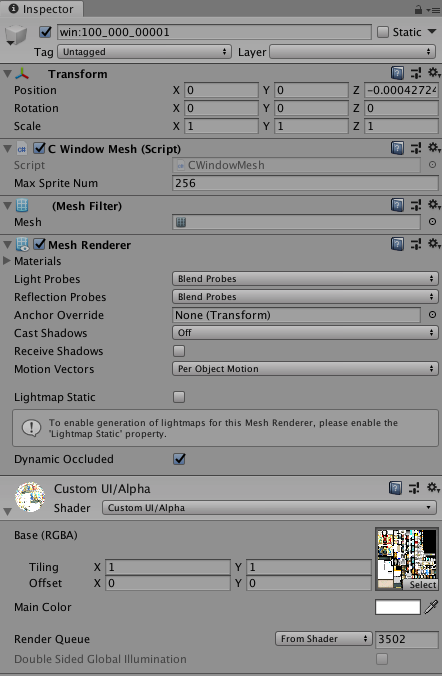Pick Main Color with the eyedropper

coord(431,607)
